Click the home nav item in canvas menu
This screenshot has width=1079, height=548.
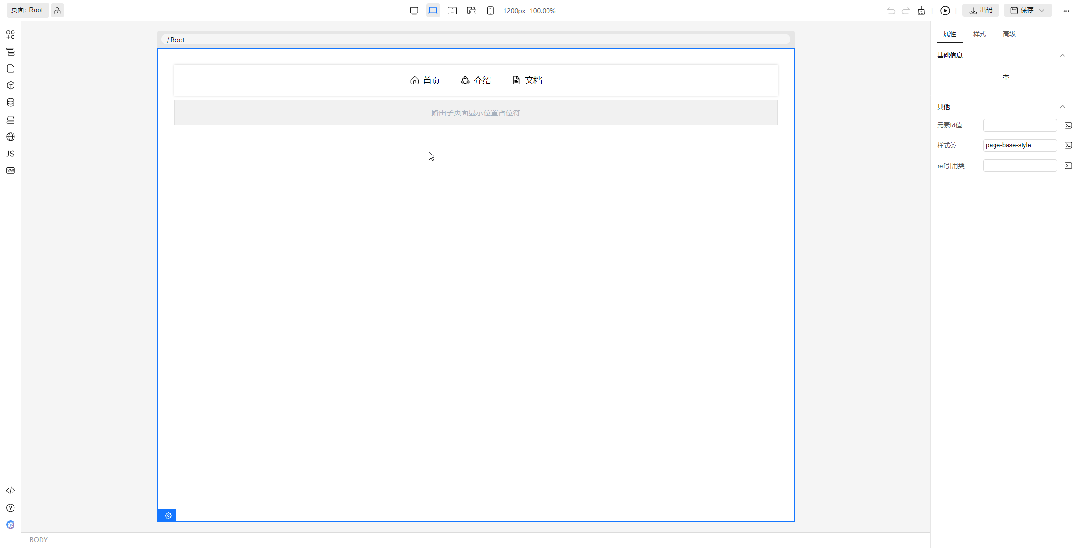(425, 80)
